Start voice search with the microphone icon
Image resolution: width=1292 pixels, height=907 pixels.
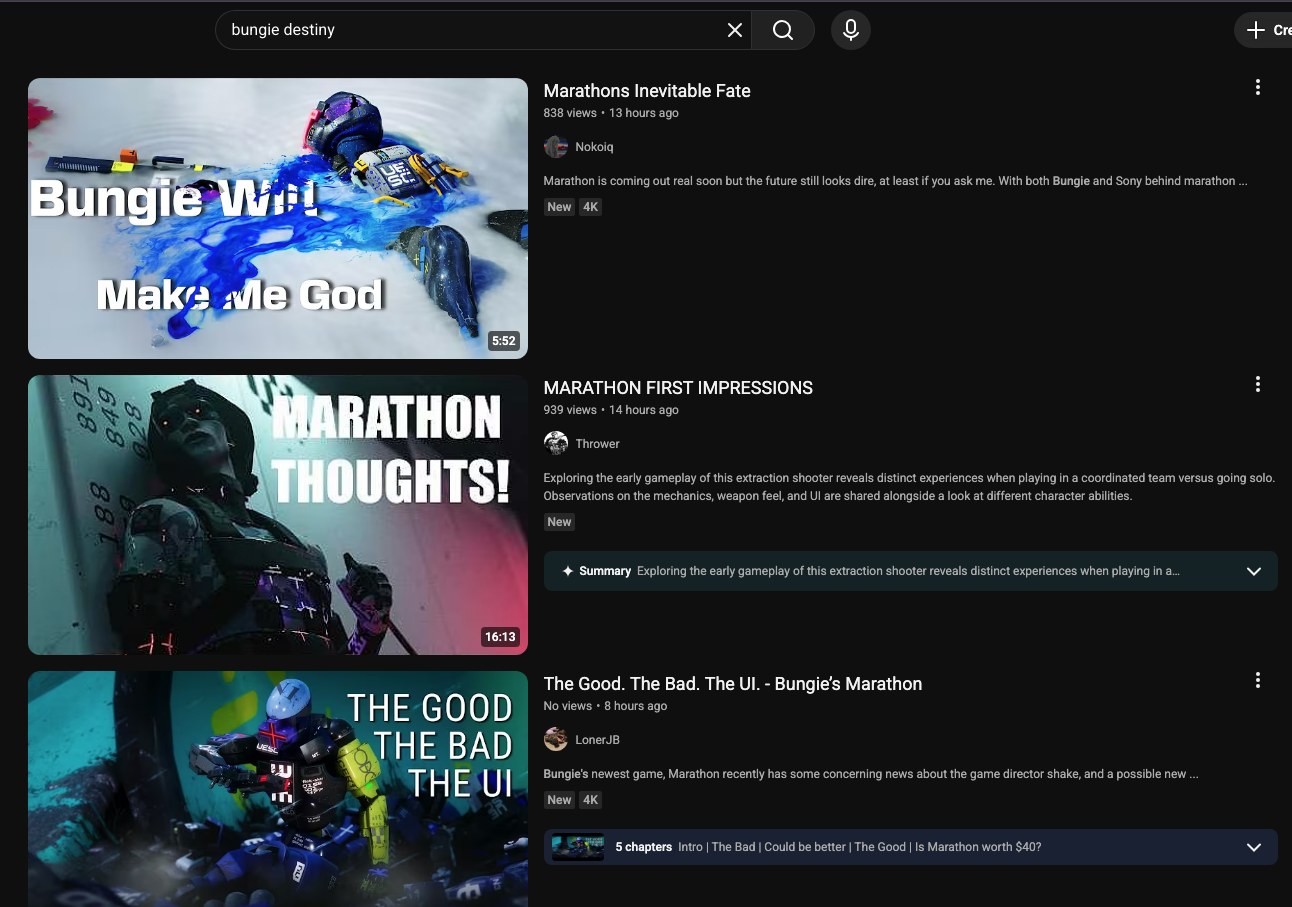[x=851, y=30]
